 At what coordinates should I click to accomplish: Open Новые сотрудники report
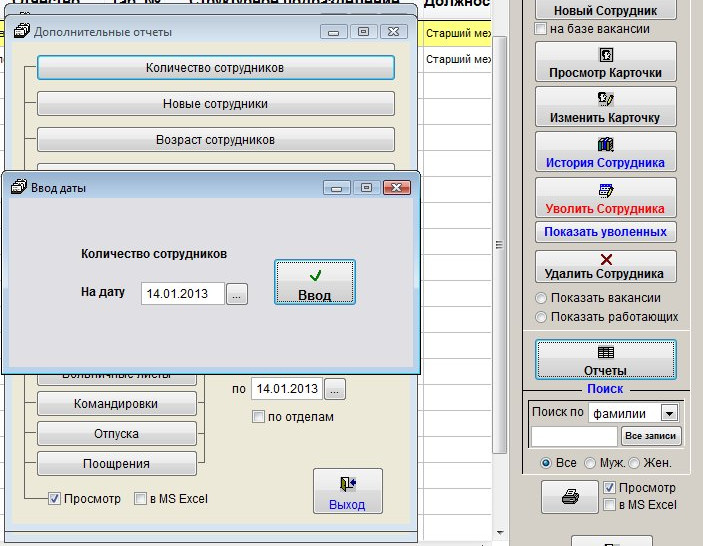coord(216,104)
